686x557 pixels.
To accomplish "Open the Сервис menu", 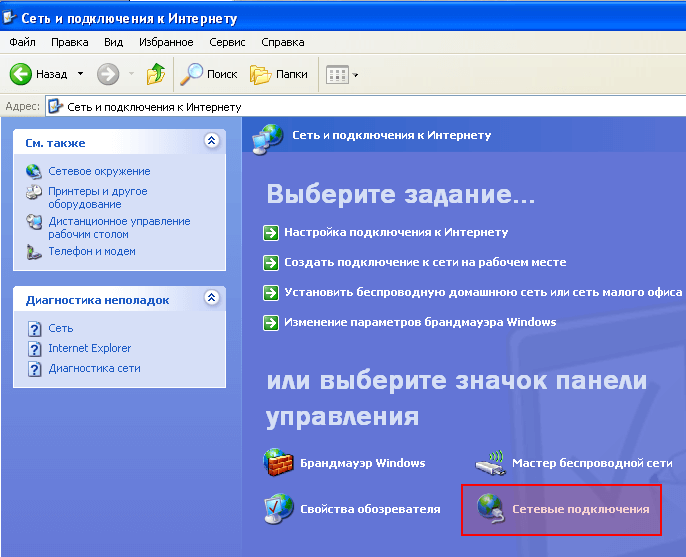I will click(227, 42).
